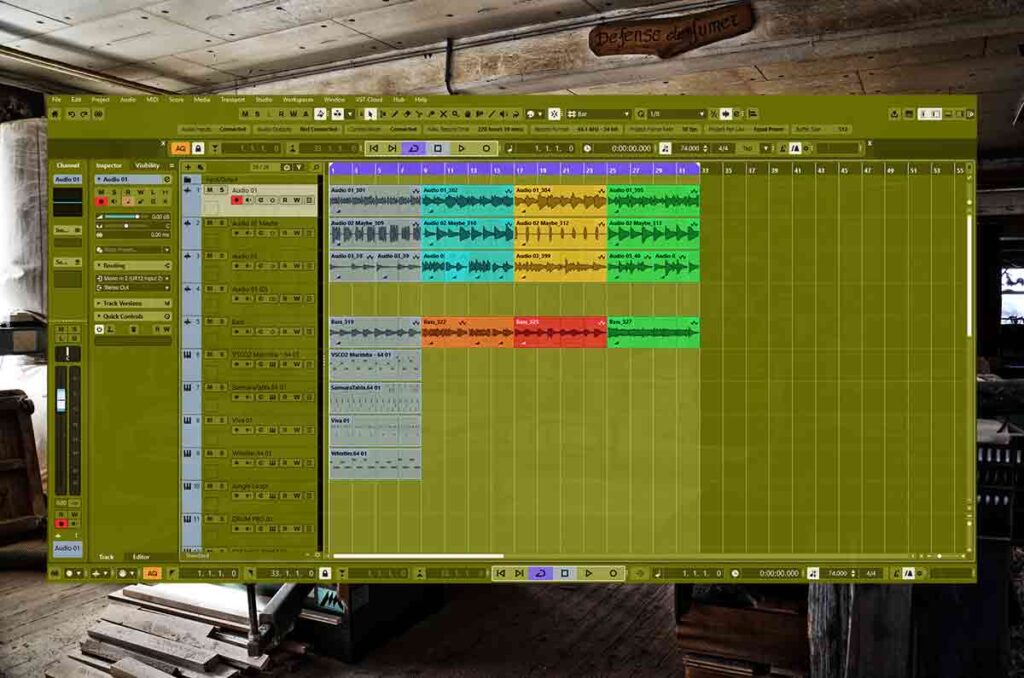Click the Add Track plus icon
This screenshot has height=678, width=1024.
(x=187, y=167)
